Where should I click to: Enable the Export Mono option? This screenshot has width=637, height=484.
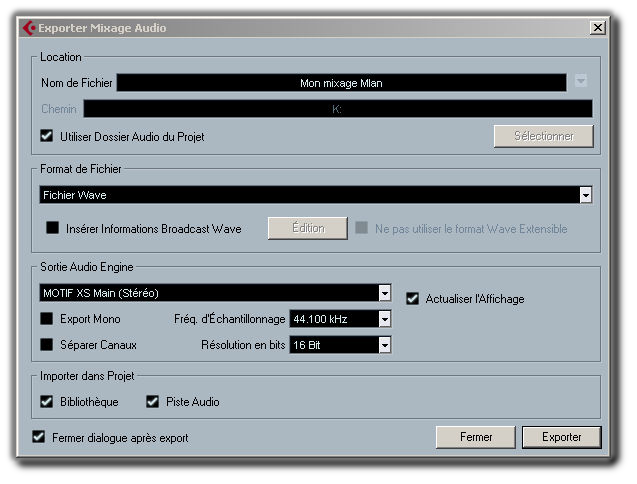(x=47, y=319)
